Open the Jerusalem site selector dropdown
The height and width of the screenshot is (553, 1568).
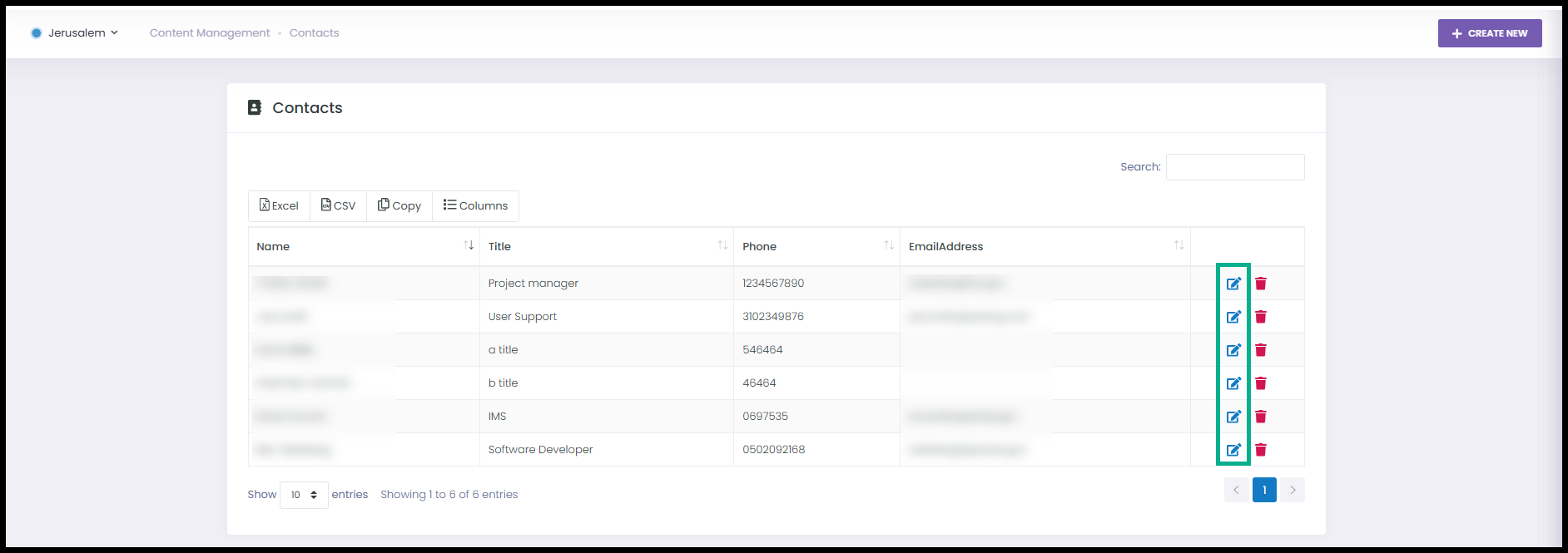[x=75, y=32]
